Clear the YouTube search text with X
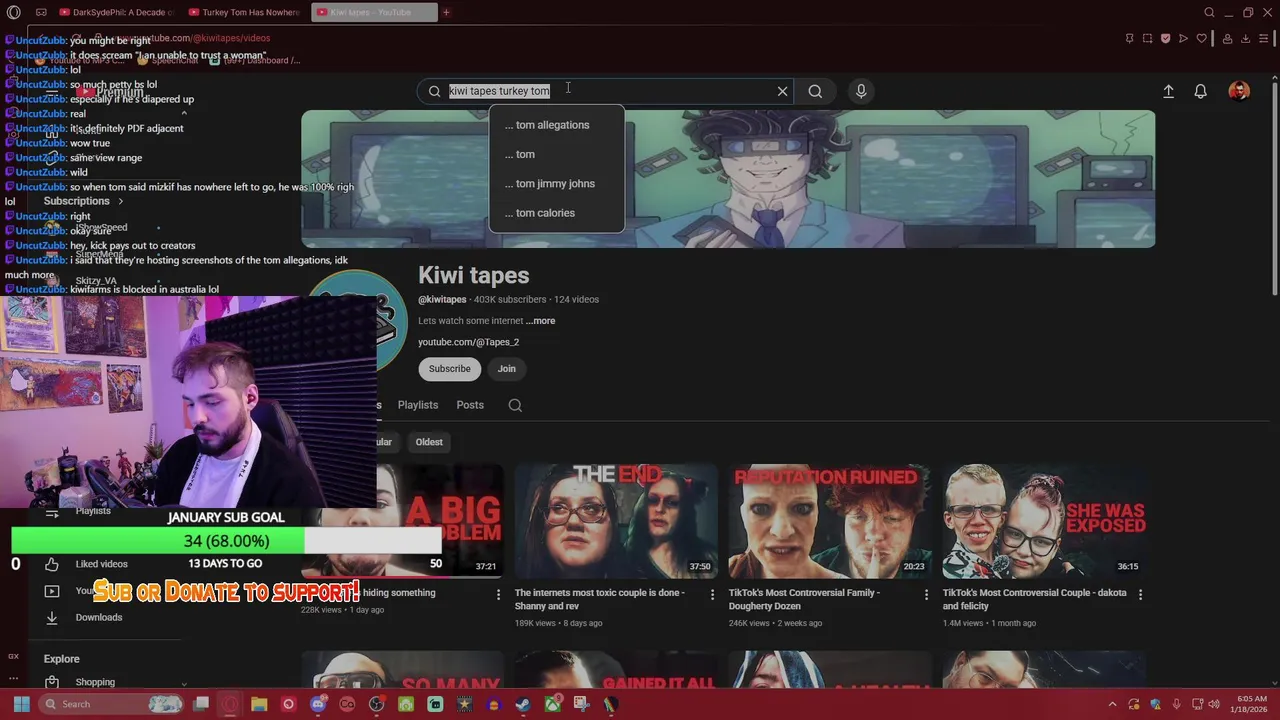This screenshot has width=1280, height=720. point(782,91)
